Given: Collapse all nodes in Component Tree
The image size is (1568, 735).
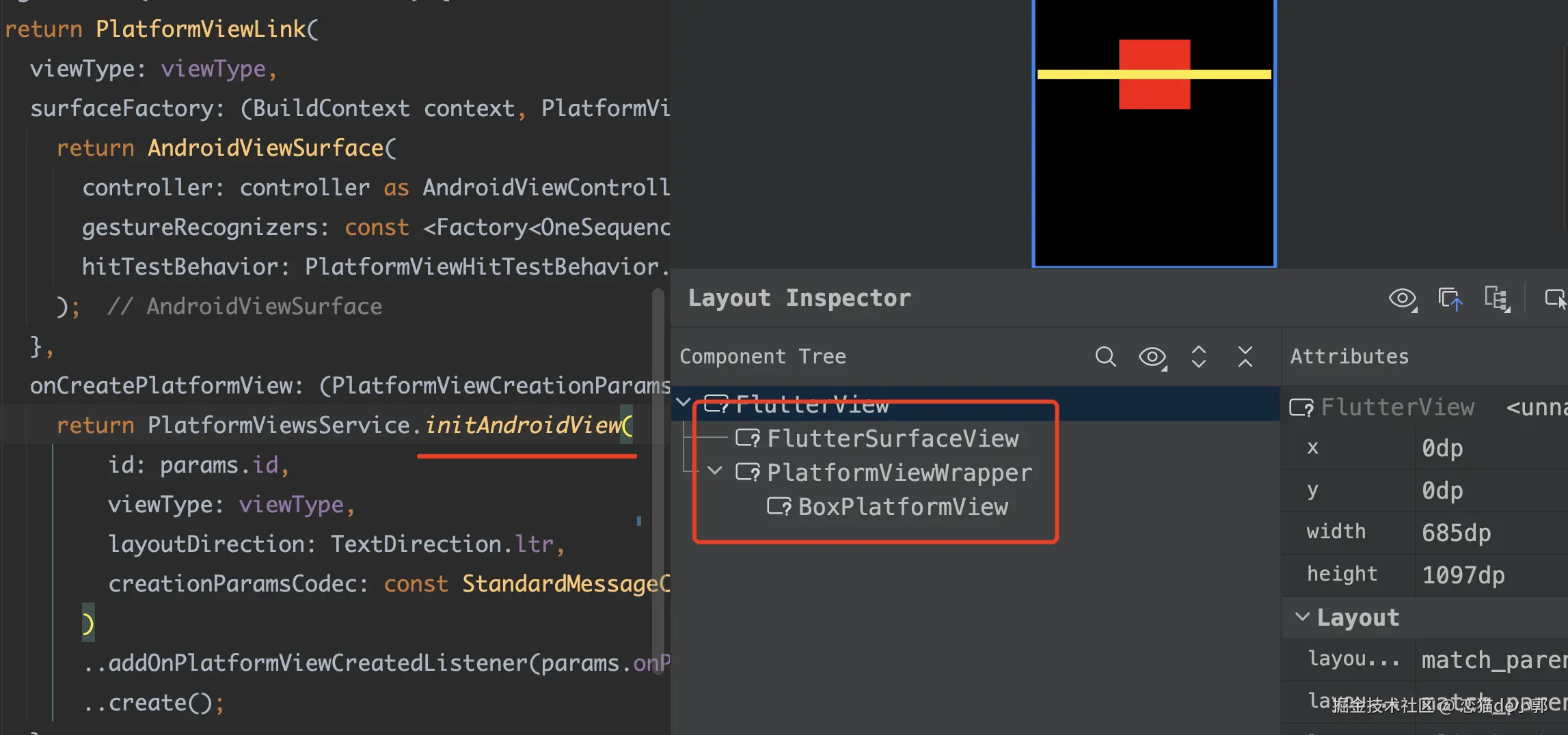Looking at the screenshot, I should [x=1245, y=357].
